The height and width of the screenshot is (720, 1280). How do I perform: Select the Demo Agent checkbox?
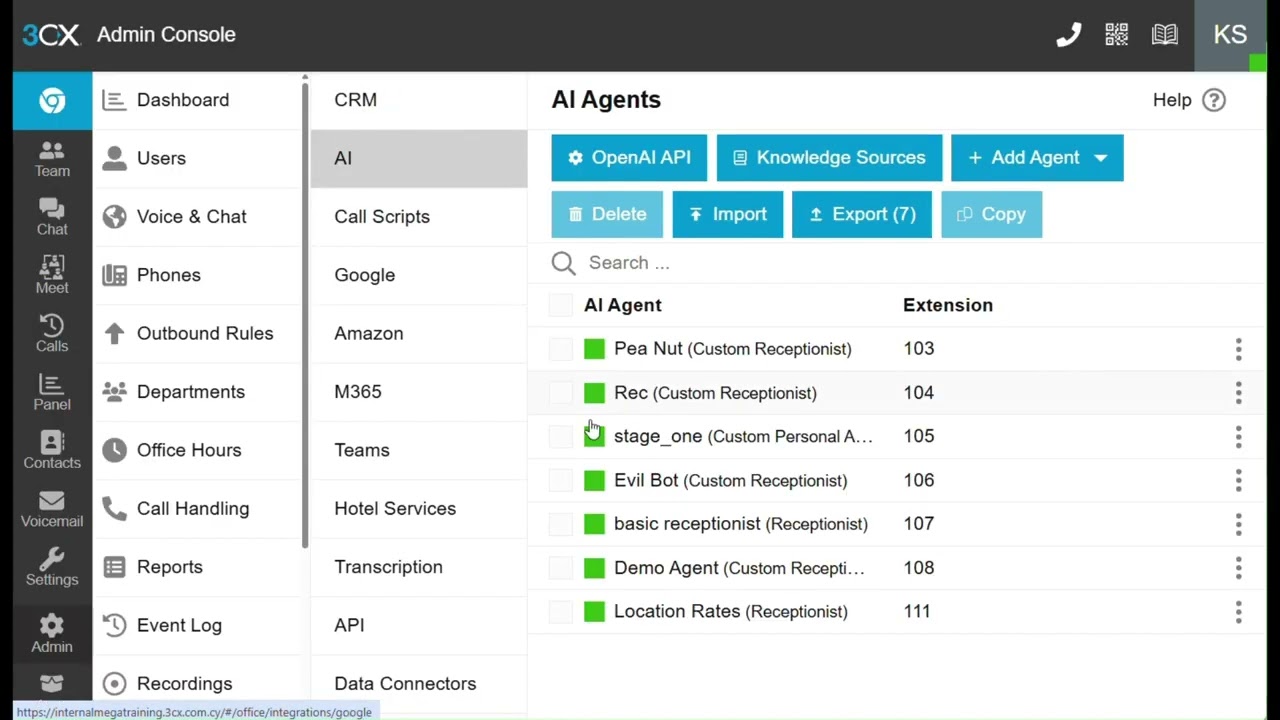(x=561, y=568)
